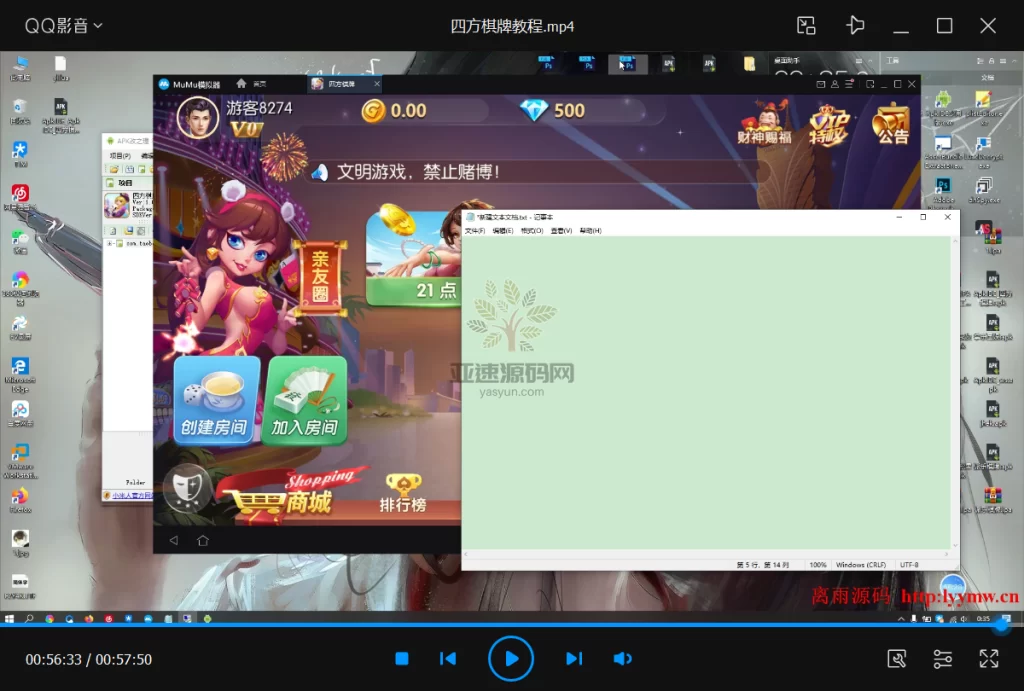Open the Windows Start button in the video
The height and width of the screenshot is (691, 1024).
coord(9,619)
